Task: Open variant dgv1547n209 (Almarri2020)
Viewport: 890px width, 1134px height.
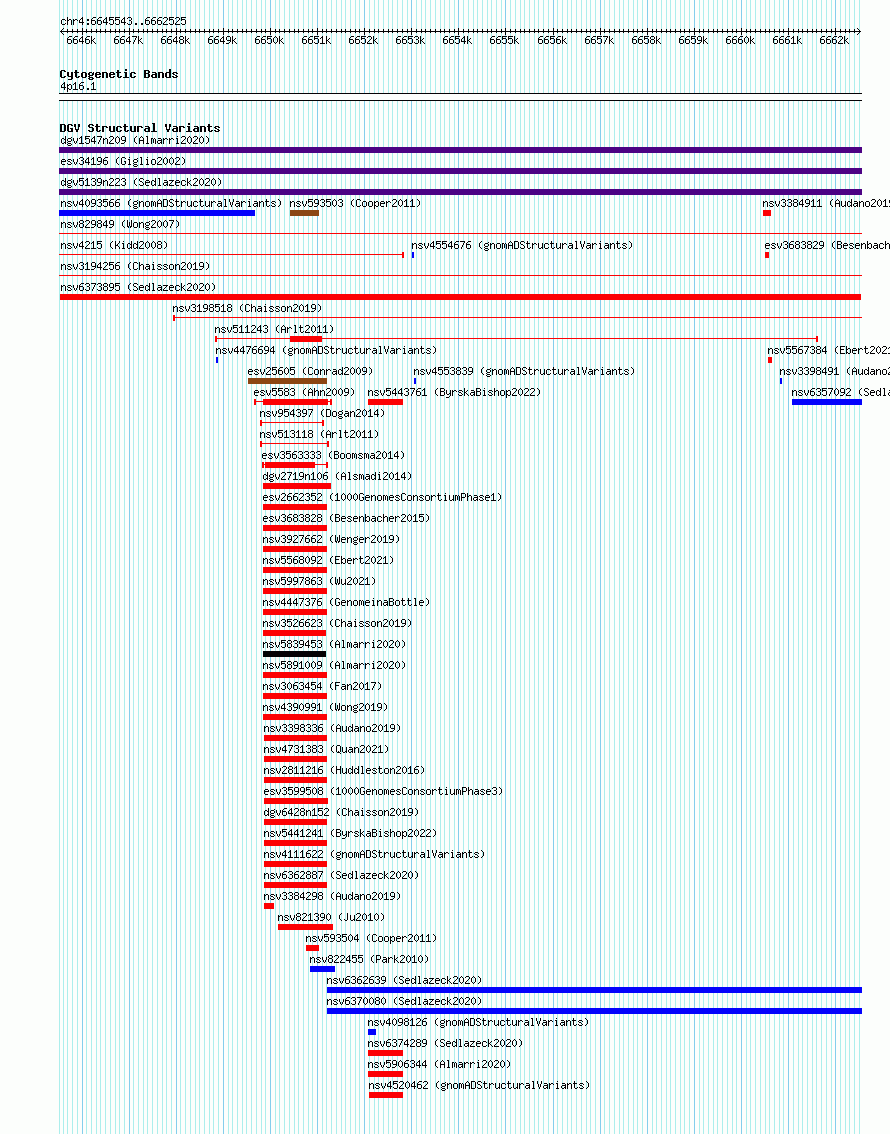Action: [x=135, y=140]
